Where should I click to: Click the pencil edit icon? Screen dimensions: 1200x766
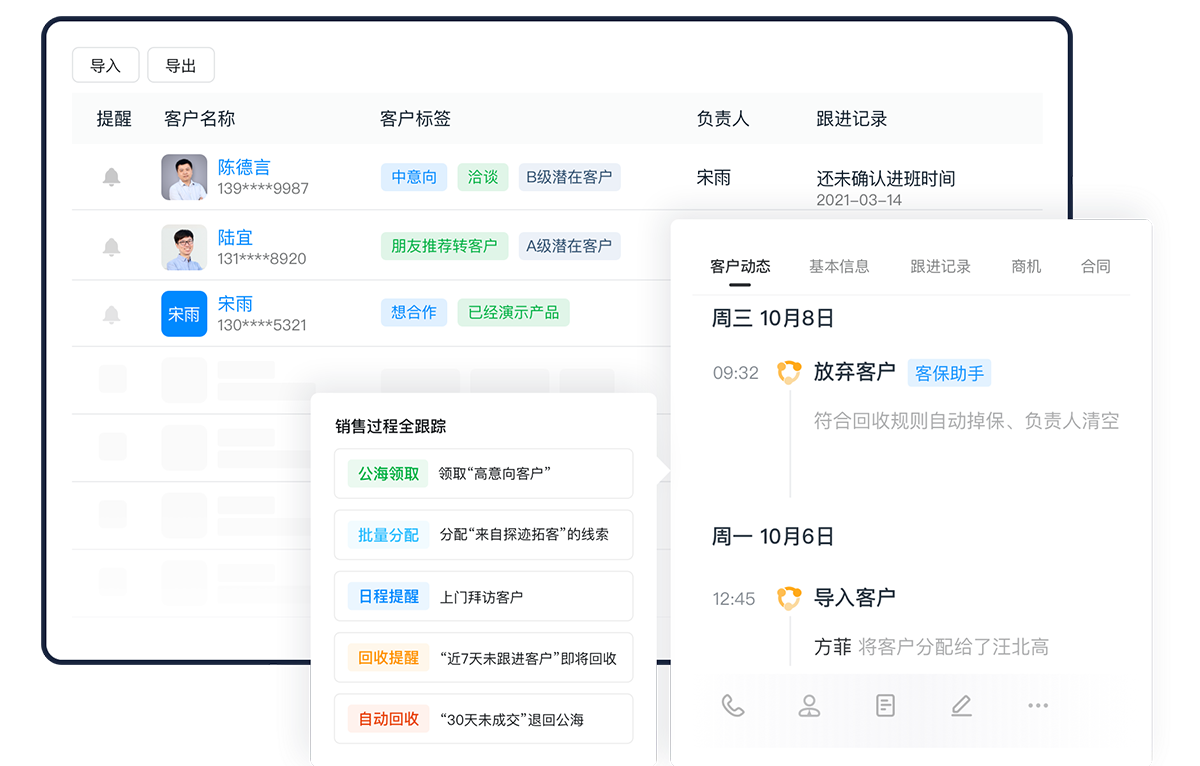tap(961, 706)
